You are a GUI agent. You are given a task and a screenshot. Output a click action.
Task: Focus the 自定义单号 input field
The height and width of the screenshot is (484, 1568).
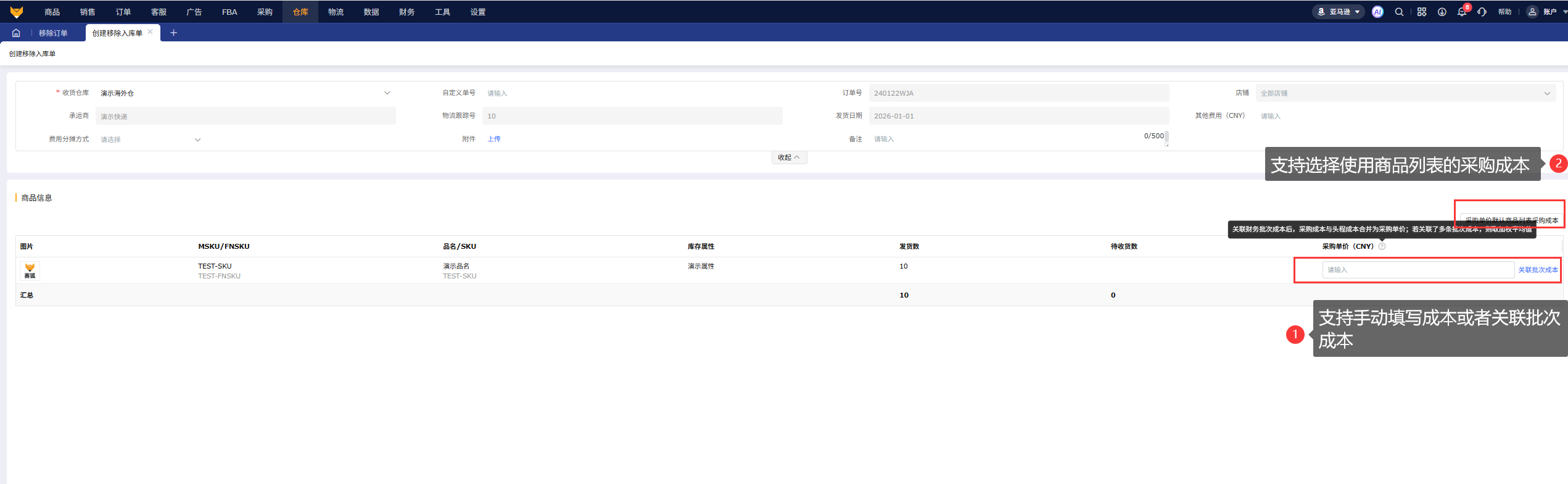[x=632, y=93]
